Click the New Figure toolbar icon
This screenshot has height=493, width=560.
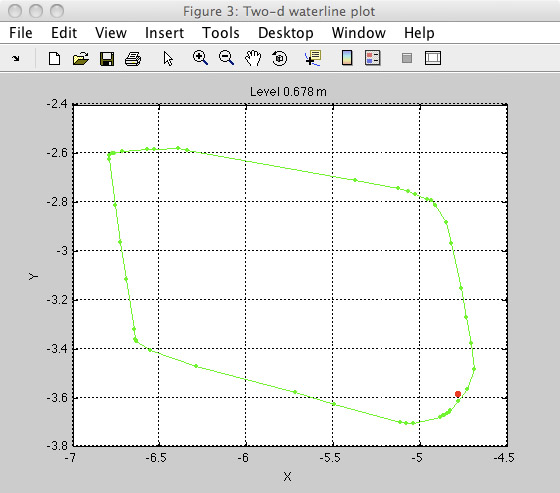coord(54,58)
